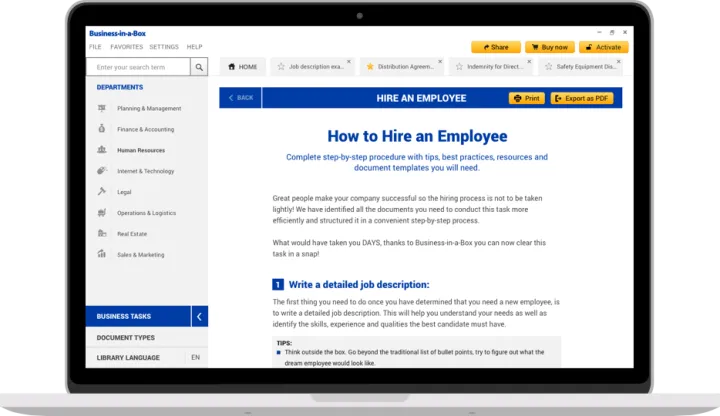Screen dimensions: 720x416
Task: Open the SETTINGS menu
Action: (x=164, y=47)
